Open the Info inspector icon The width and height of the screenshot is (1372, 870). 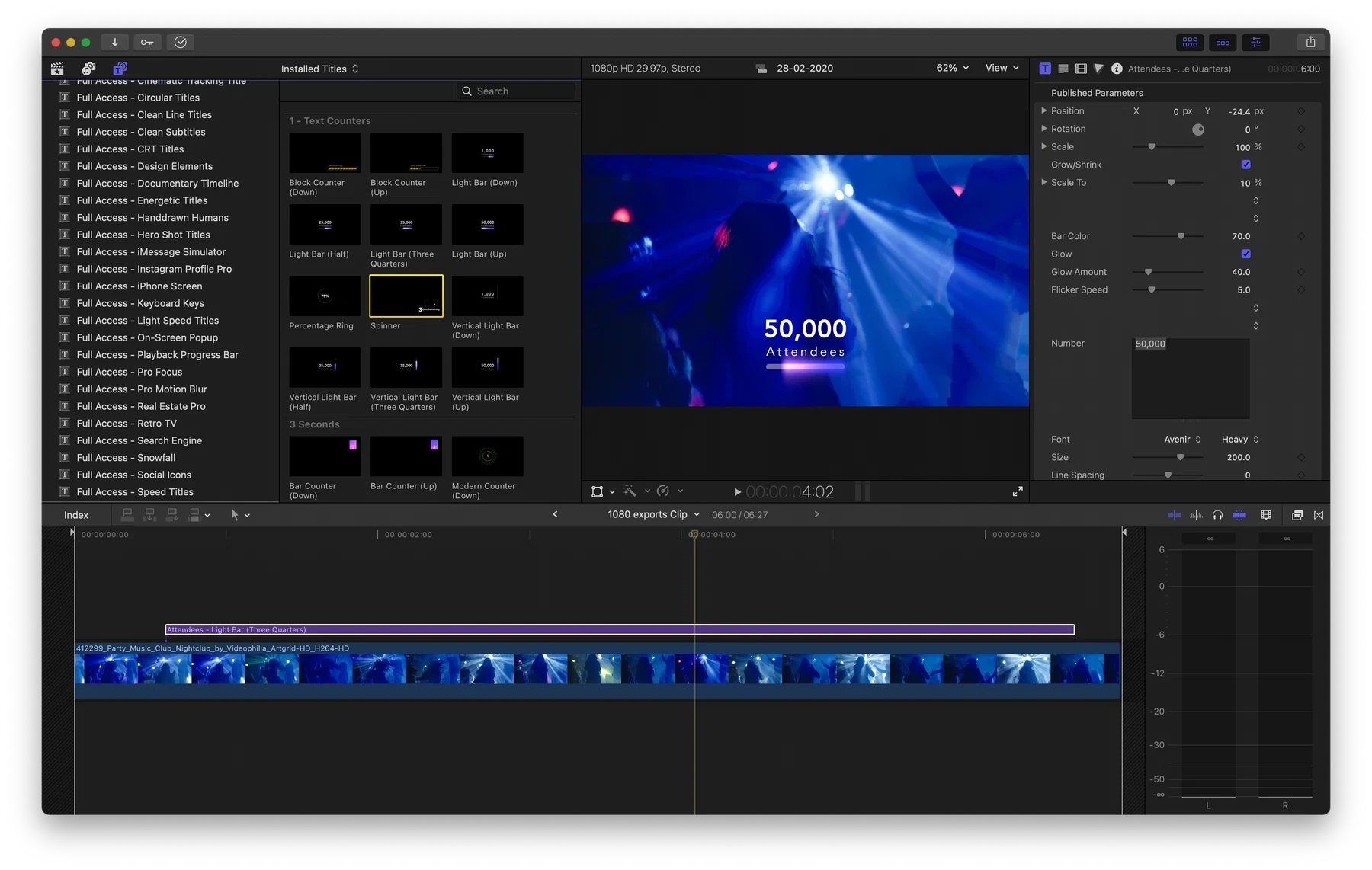[x=1117, y=69]
